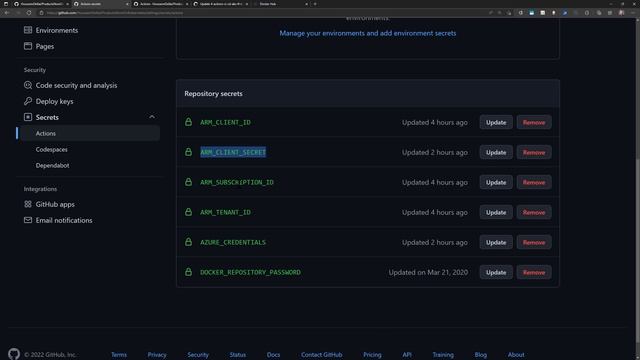Click the Updated on Mar 21, 2020 text
The width and height of the screenshot is (640, 360).
click(x=428, y=272)
